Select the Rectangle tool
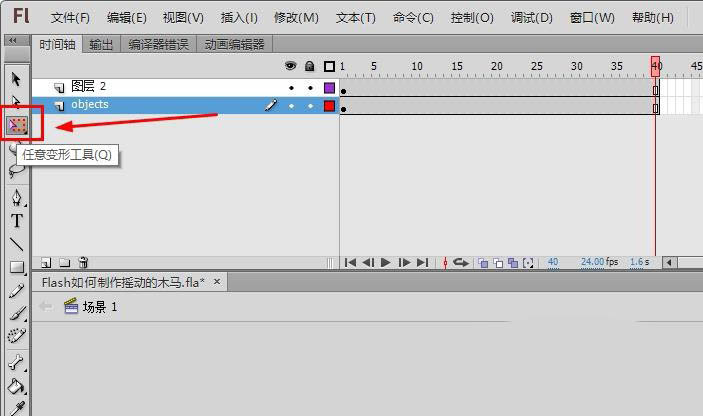This screenshot has width=703, height=416. coord(17,267)
